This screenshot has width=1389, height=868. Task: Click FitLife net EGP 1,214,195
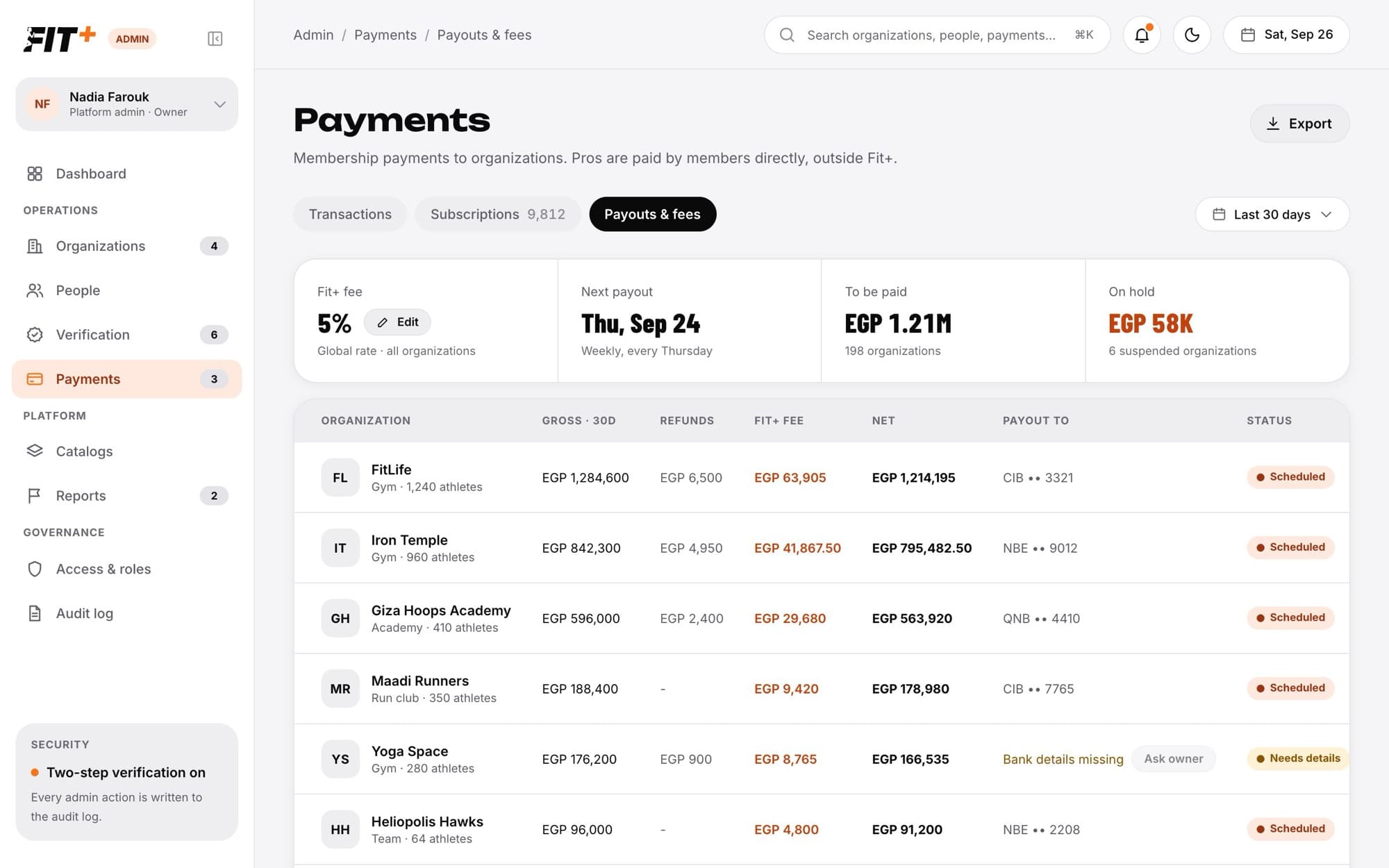(913, 478)
